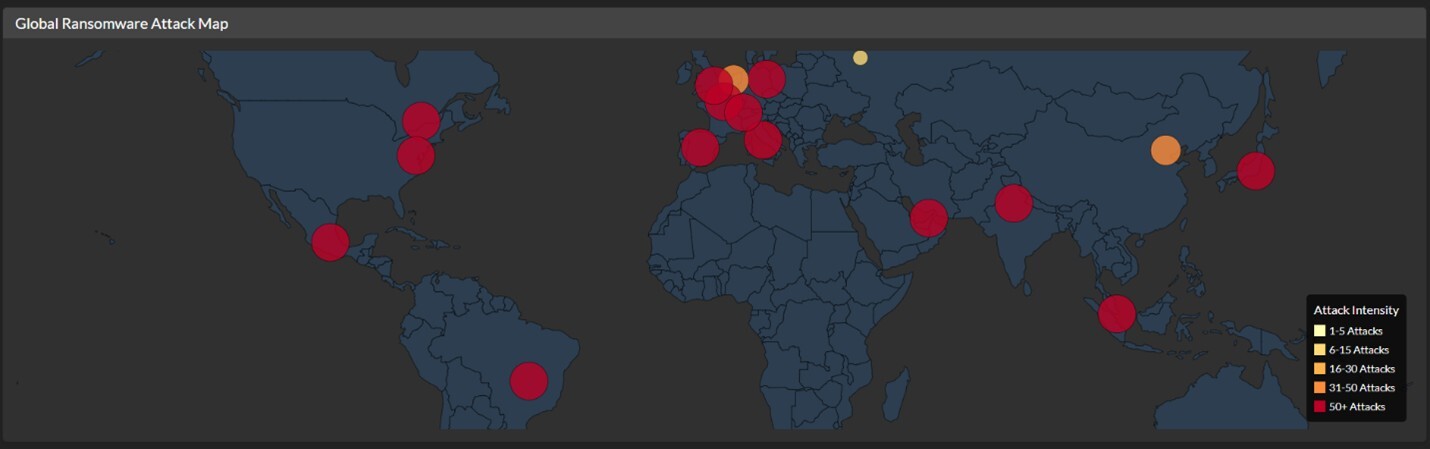This screenshot has height=449, width=1430.
Task: Click the orange marker over the Netherlands
Action: click(734, 80)
